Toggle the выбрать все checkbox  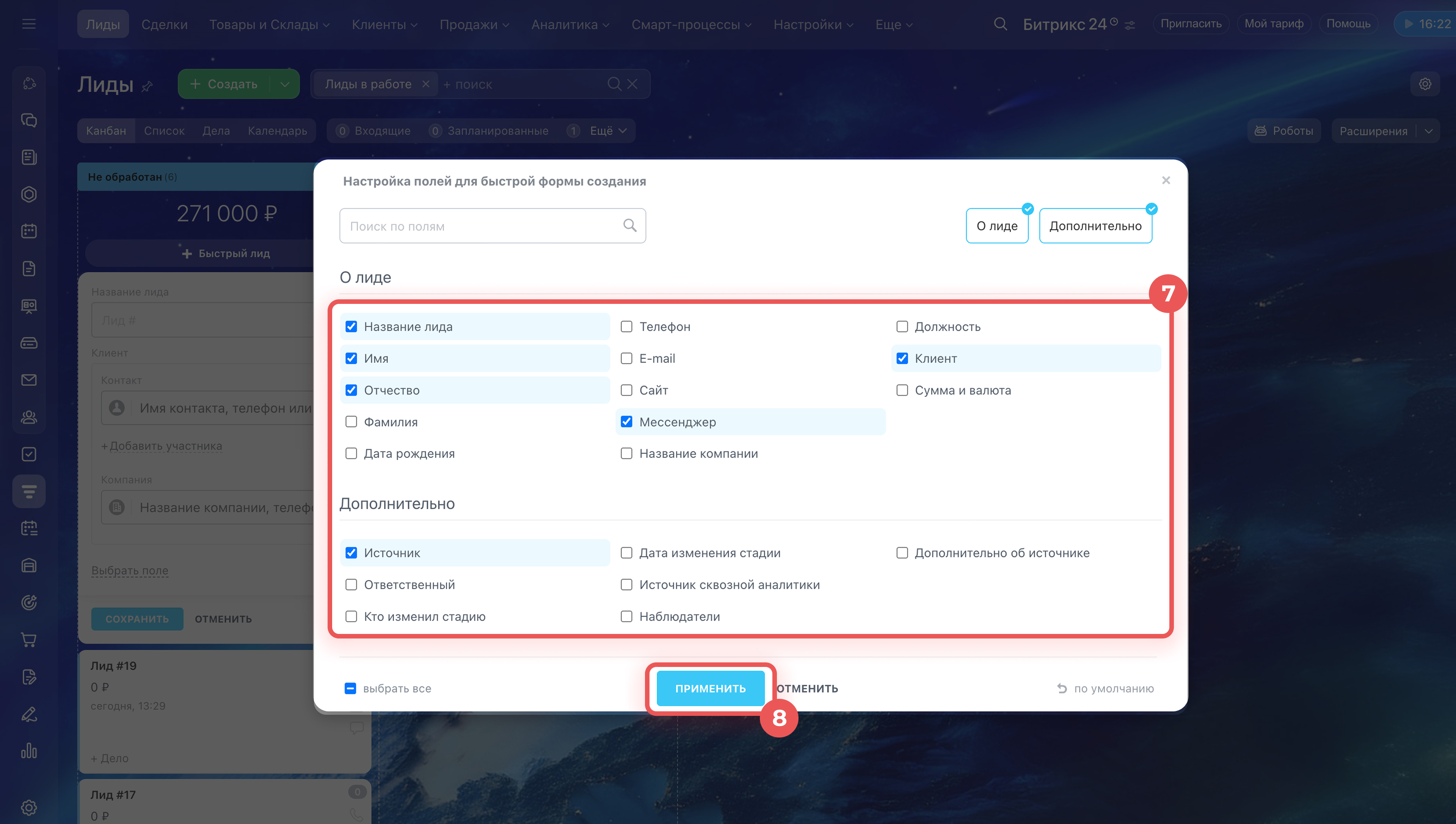(x=350, y=688)
